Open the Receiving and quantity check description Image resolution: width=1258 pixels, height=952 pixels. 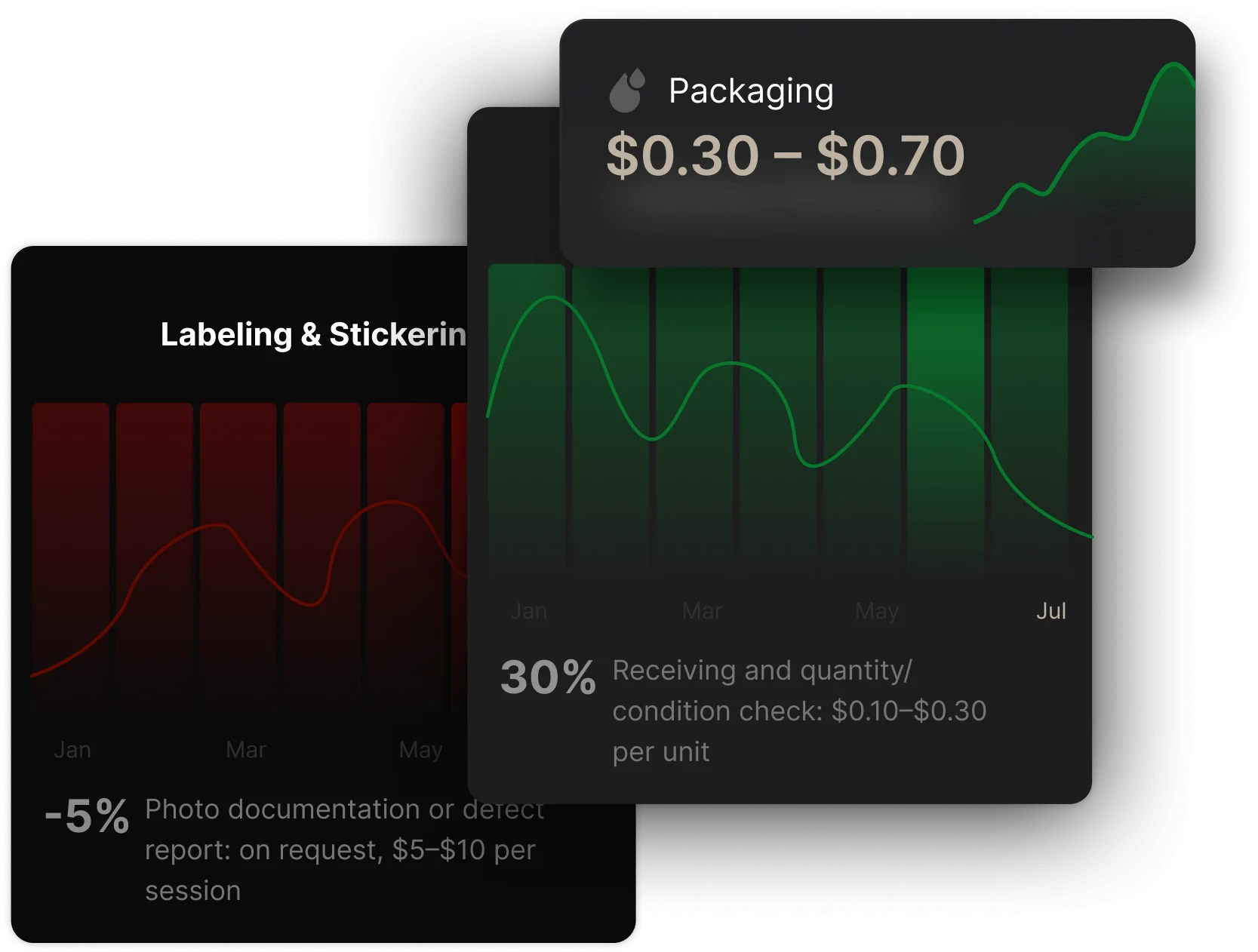pos(798,711)
